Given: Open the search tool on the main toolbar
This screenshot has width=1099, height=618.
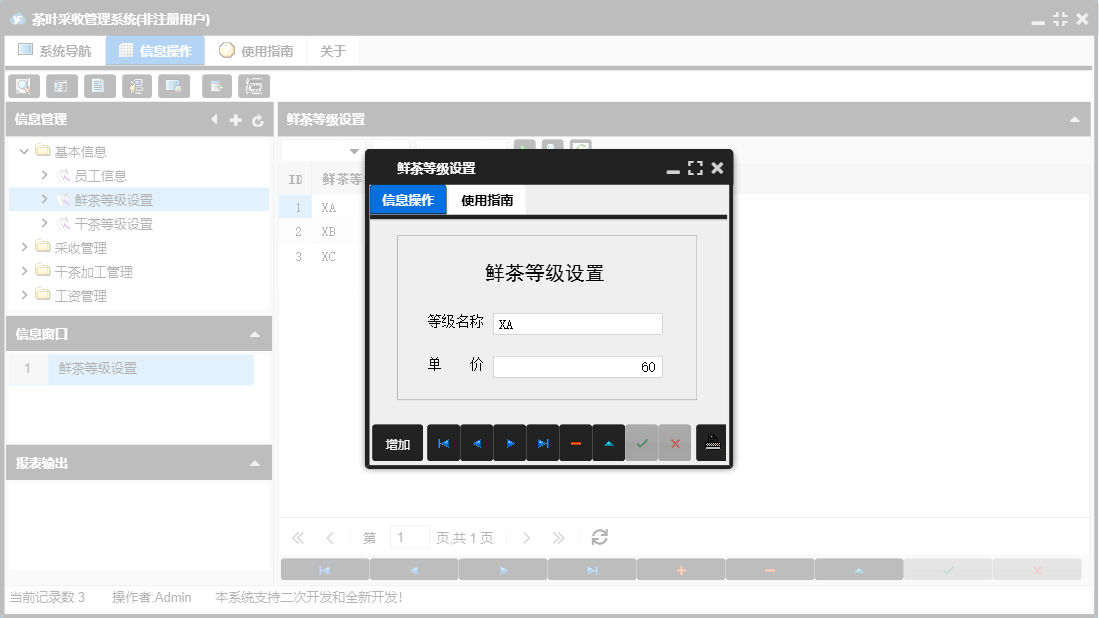Looking at the screenshot, I should pyautogui.click(x=23, y=86).
